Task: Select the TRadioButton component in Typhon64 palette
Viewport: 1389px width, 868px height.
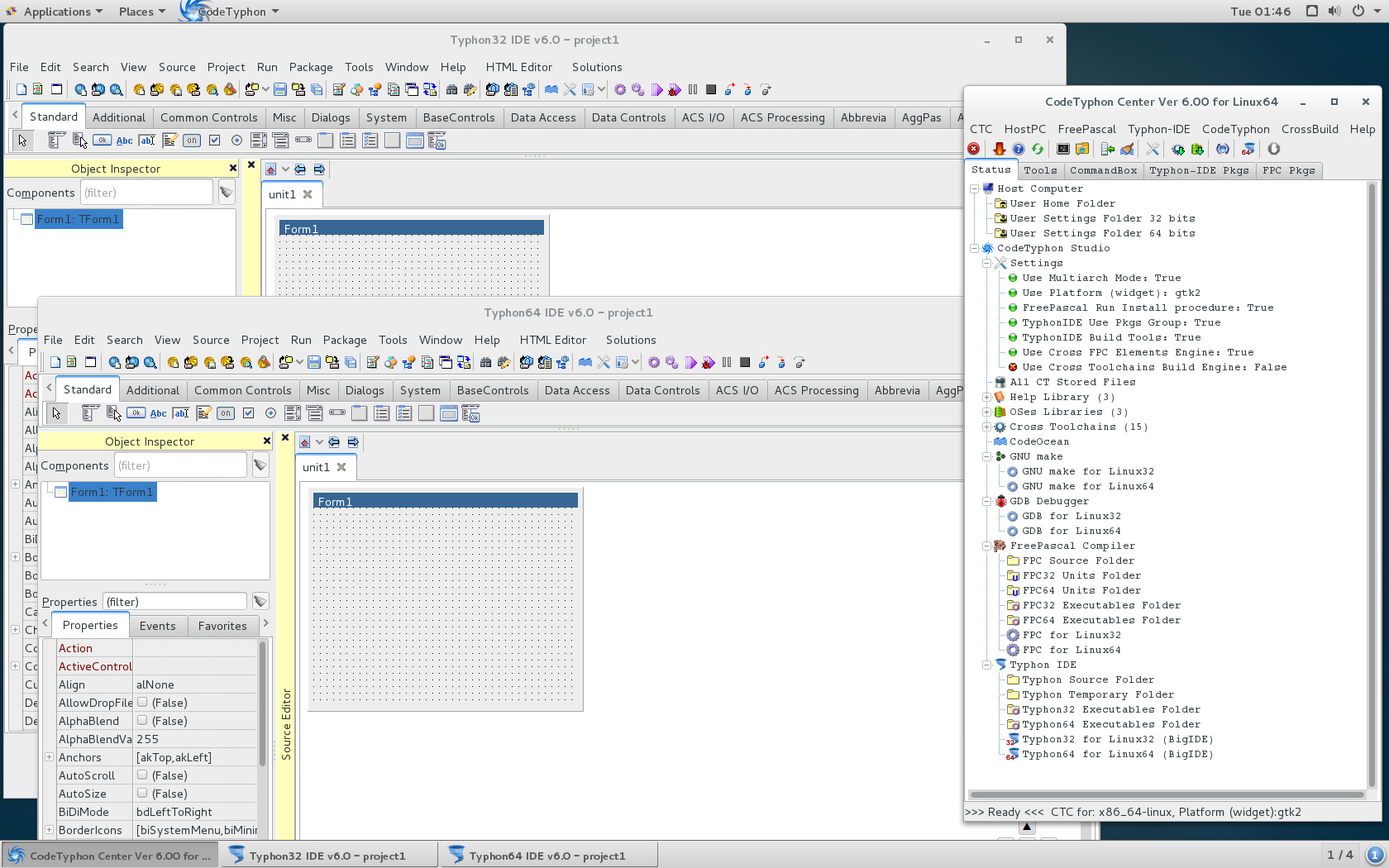Action: pyautogui.click(x=270, y=413)
